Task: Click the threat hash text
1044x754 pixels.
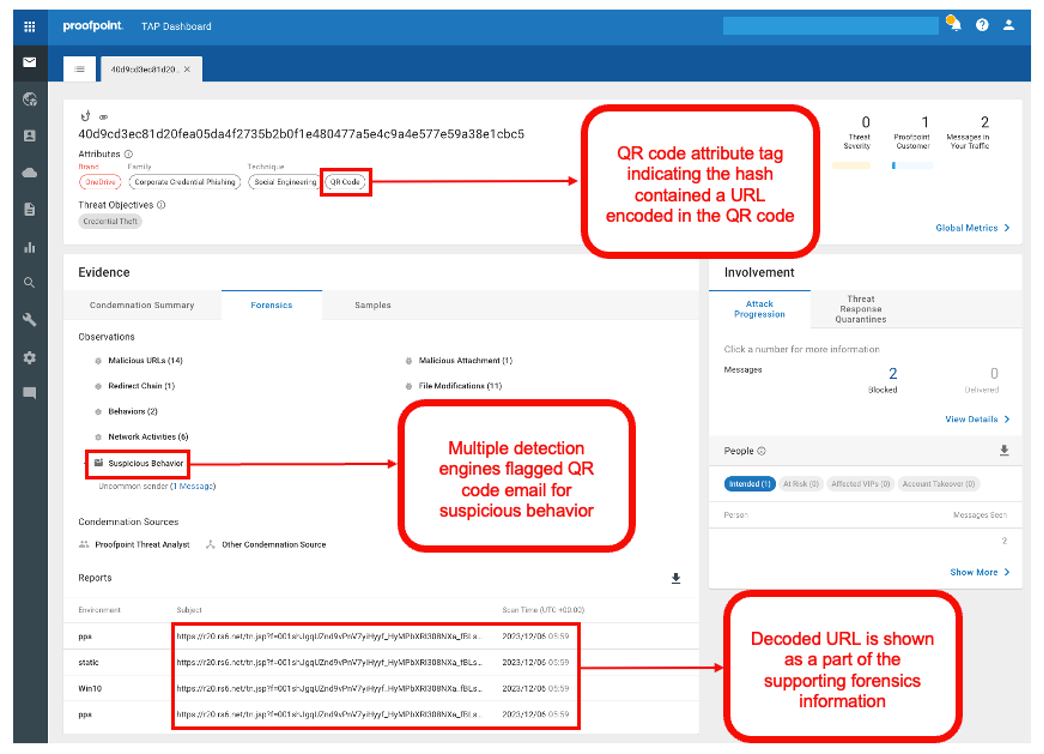Action: 301,134
